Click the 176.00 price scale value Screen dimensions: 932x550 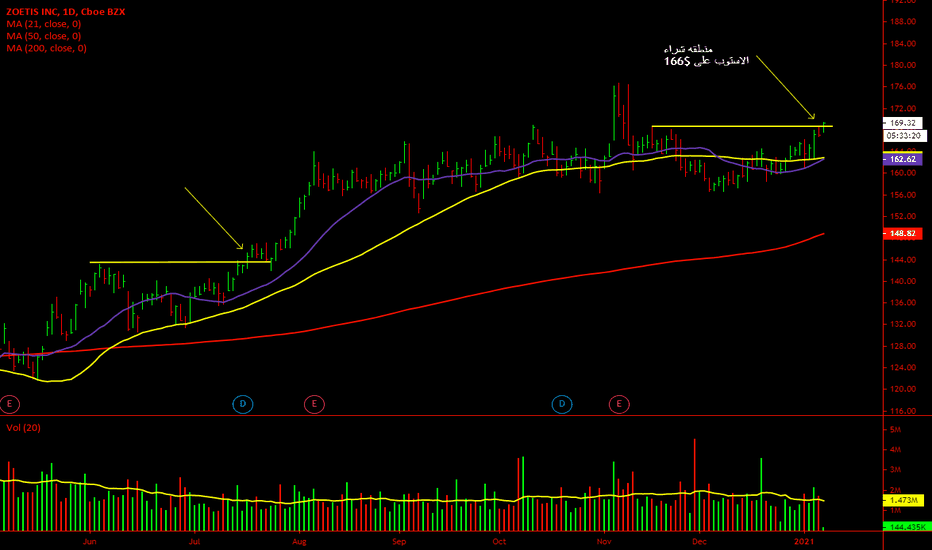click(x=903, y=86)
